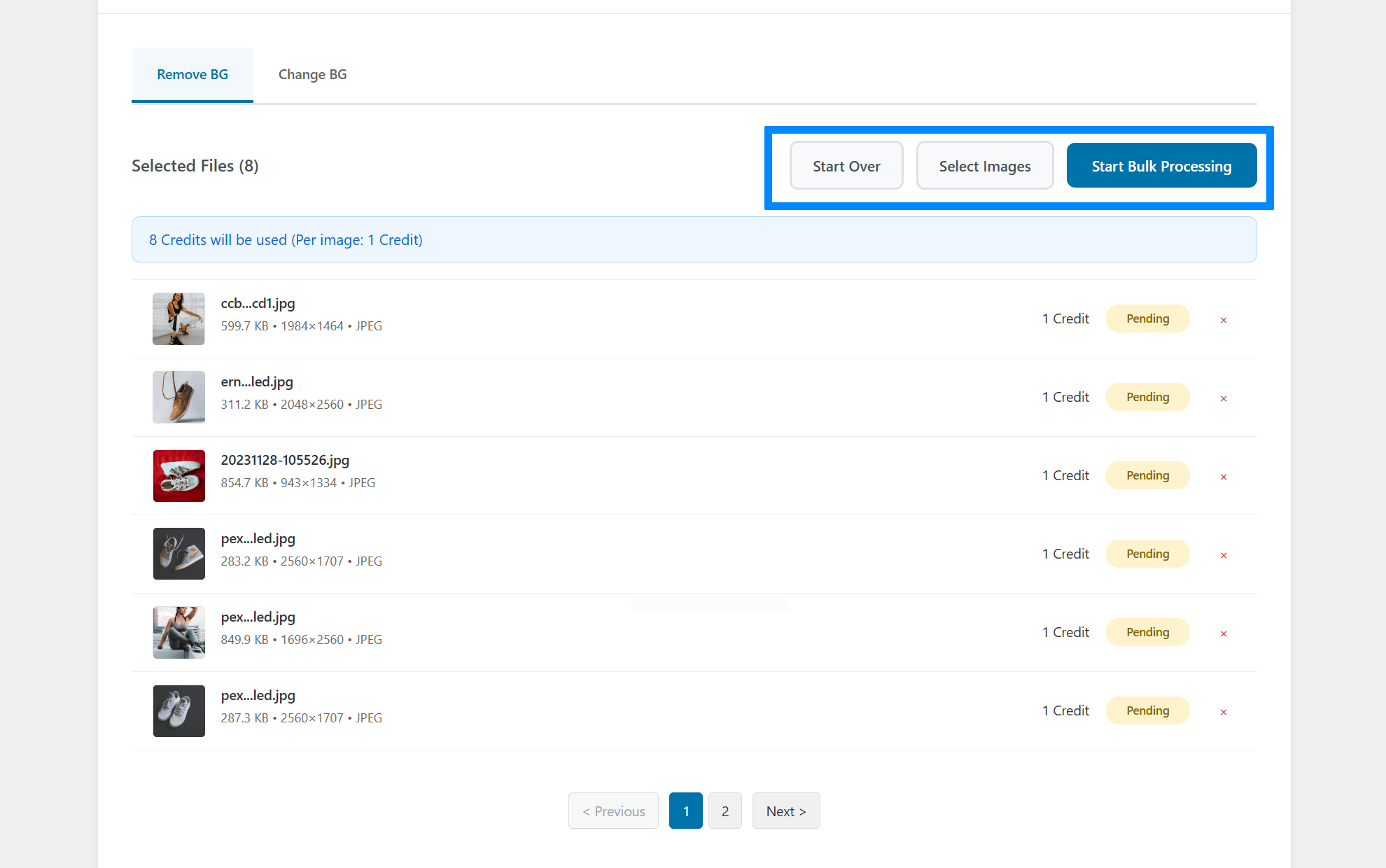
Task: Click the seated woman thumbnail (849.9 KB)
Action: [178, 632]
